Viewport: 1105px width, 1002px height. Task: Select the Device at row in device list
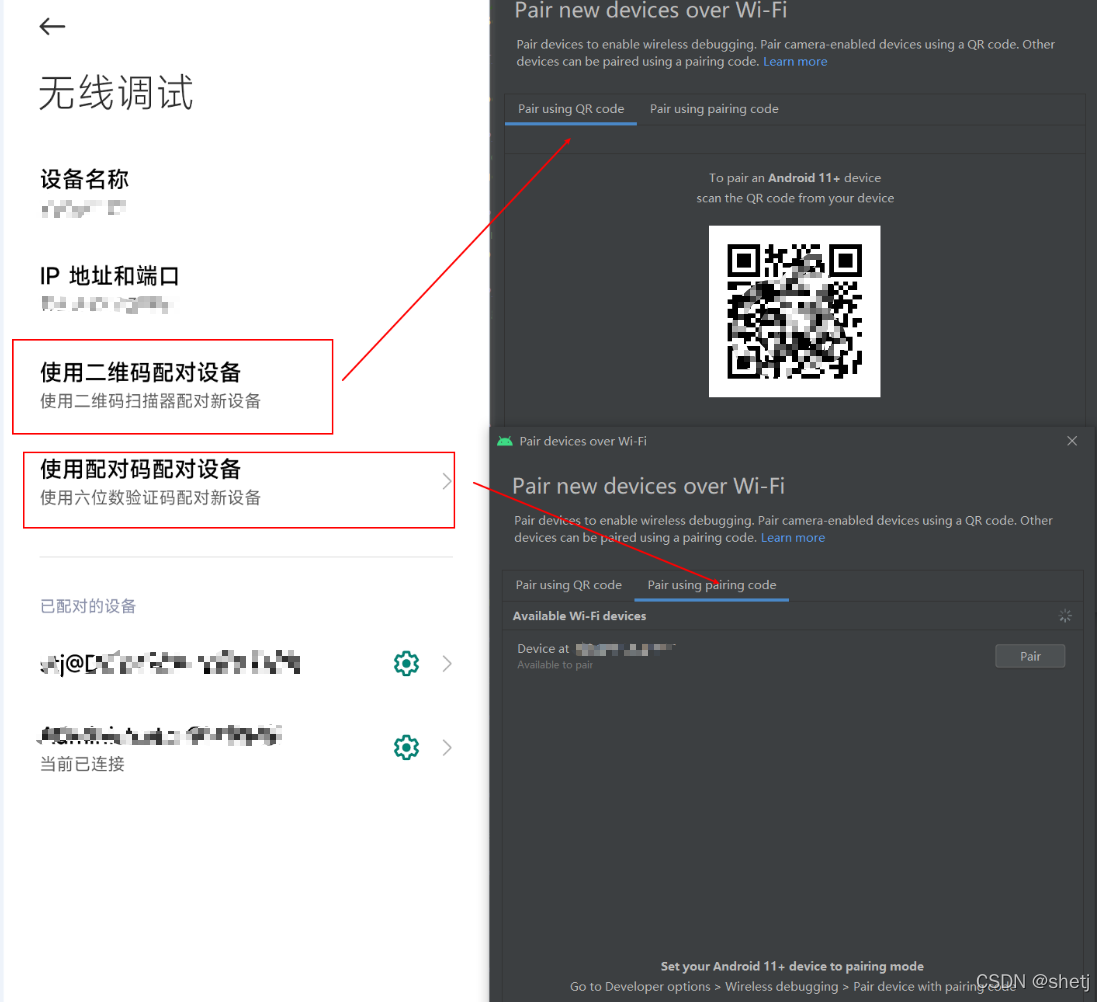(x=792, y=655)
